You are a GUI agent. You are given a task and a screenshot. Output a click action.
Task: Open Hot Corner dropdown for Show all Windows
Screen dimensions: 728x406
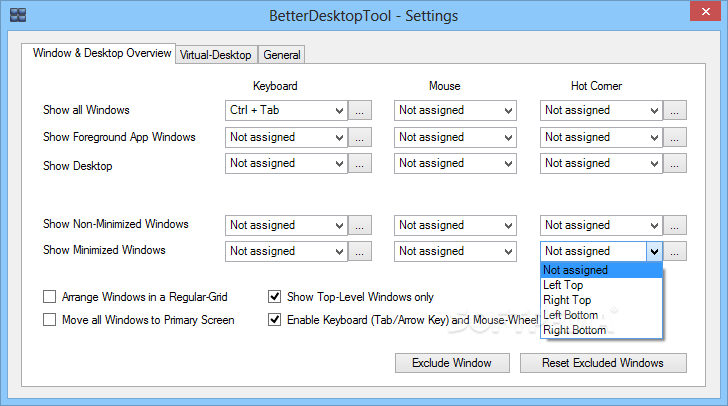601,111
